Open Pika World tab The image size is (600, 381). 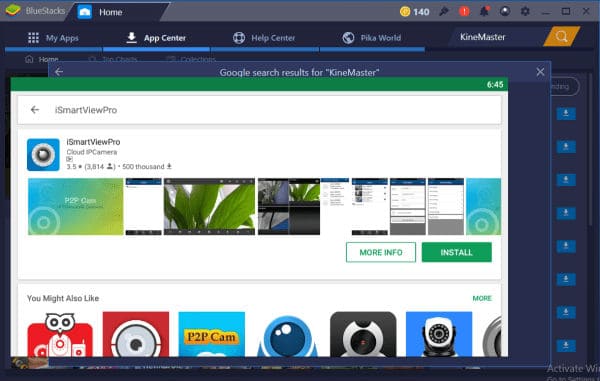[372, 38]
